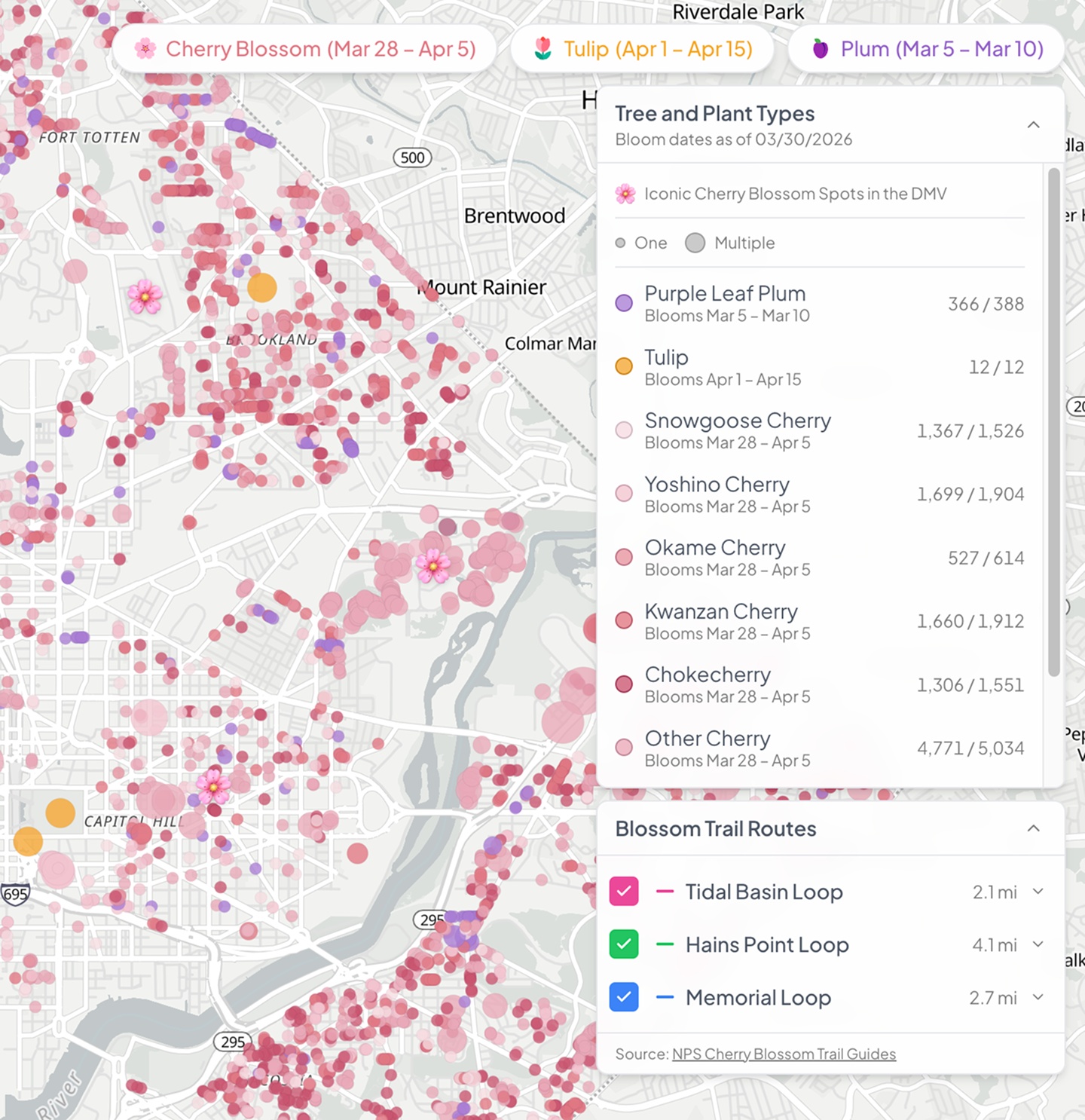Click the Chokecherry color dot
The image size is (1085, 1120).
tap(624, 684)
